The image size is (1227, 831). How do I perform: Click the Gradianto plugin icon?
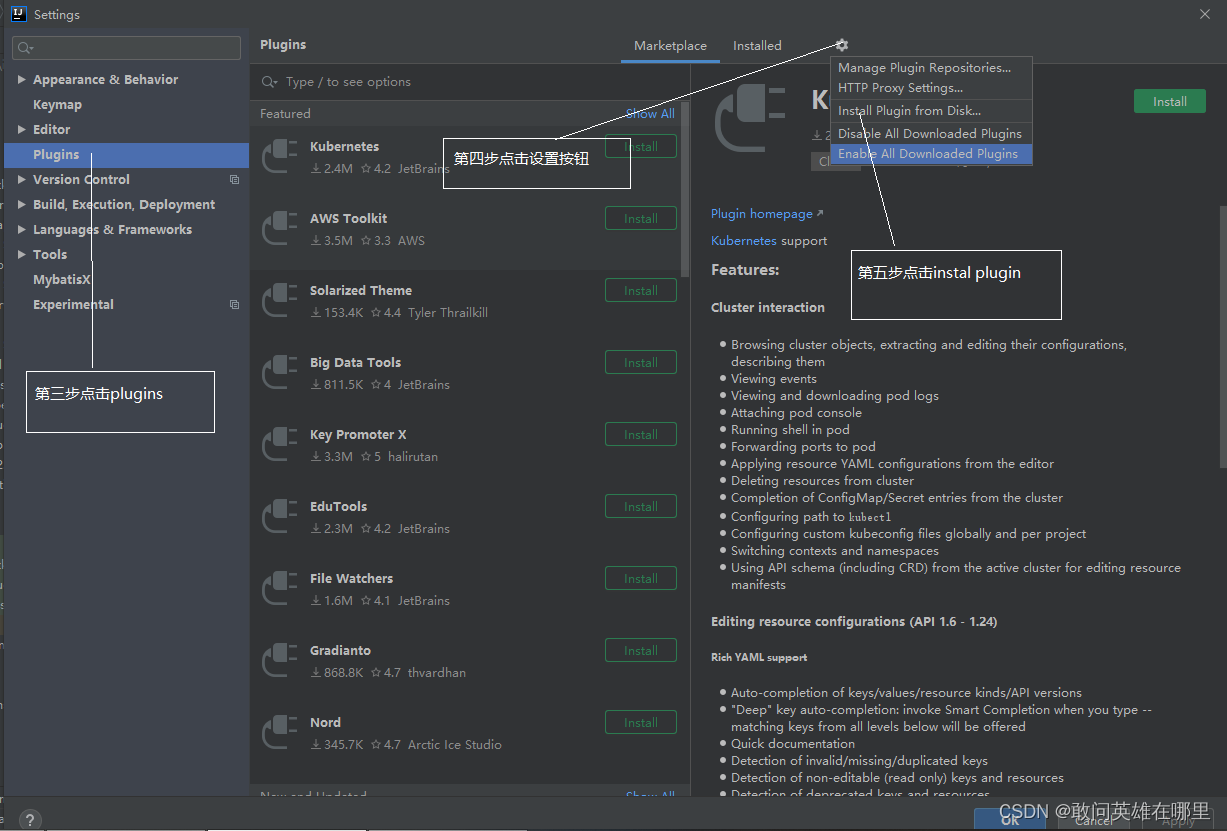(x=279, y=661)
